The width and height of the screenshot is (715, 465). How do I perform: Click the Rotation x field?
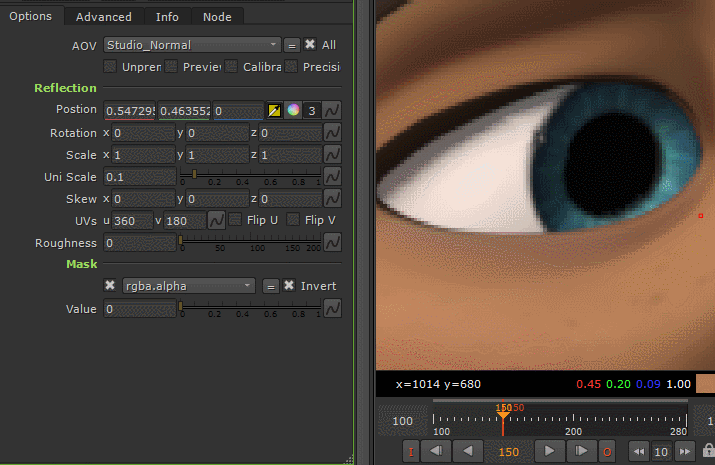coord(143,133)
